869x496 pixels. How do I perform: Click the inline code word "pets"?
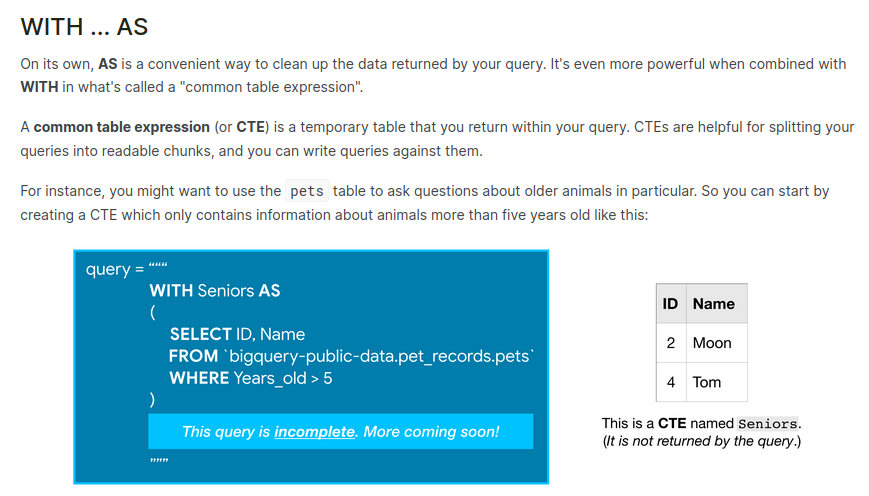(x=307, y=191)
